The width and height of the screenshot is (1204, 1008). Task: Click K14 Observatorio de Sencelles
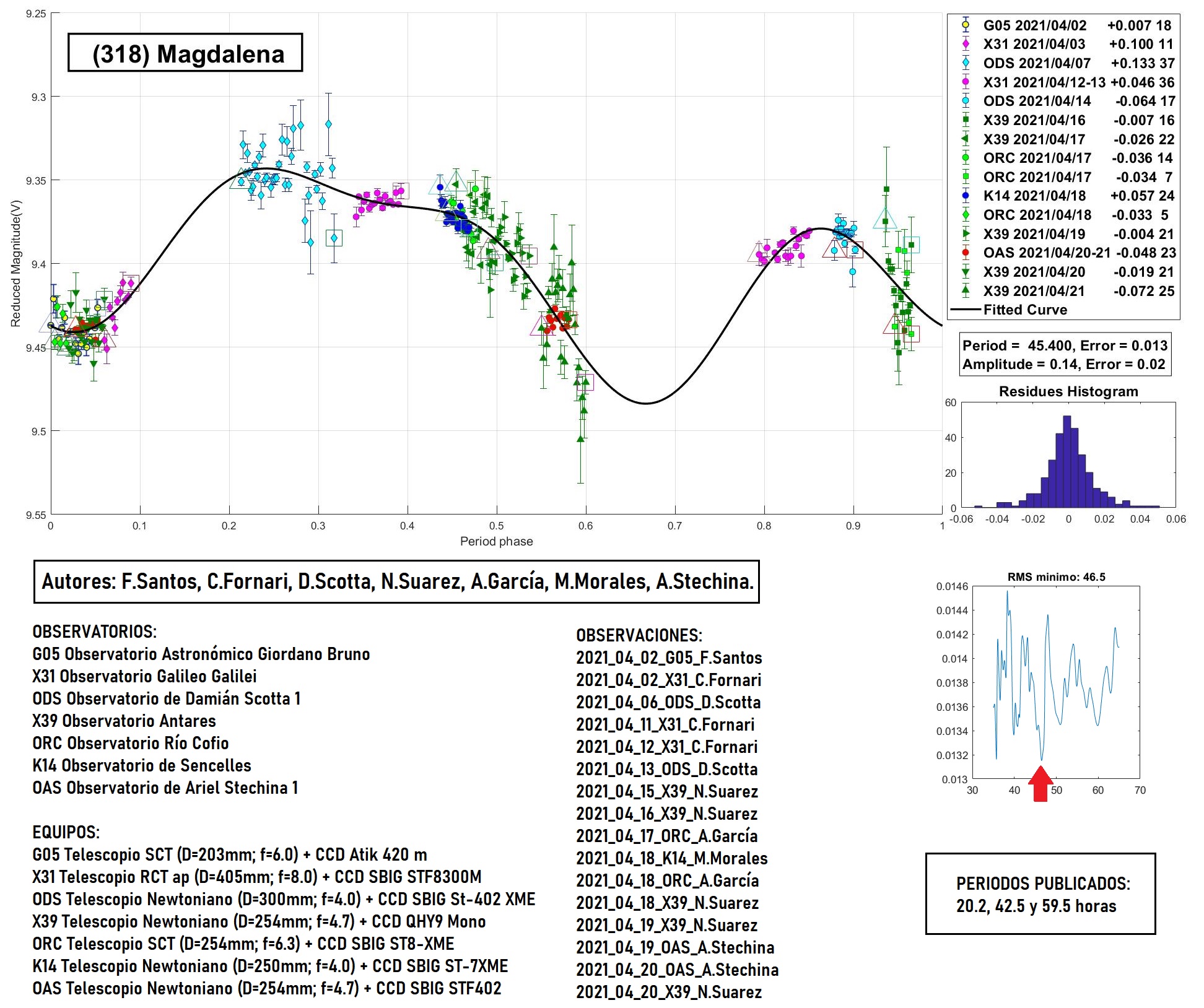coord(141,765)
